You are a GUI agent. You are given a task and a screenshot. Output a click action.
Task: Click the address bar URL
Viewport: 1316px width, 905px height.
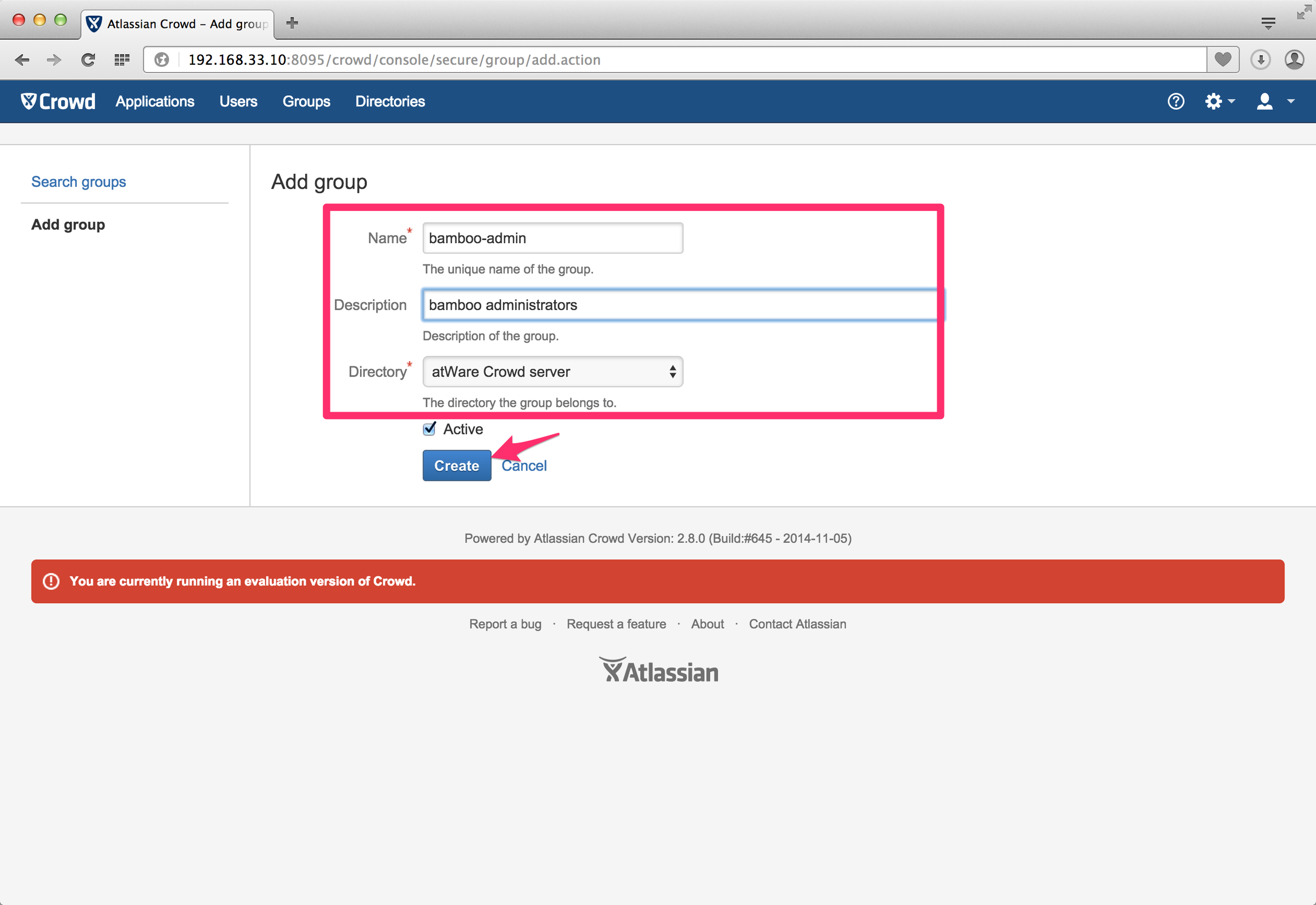(395, 59)
